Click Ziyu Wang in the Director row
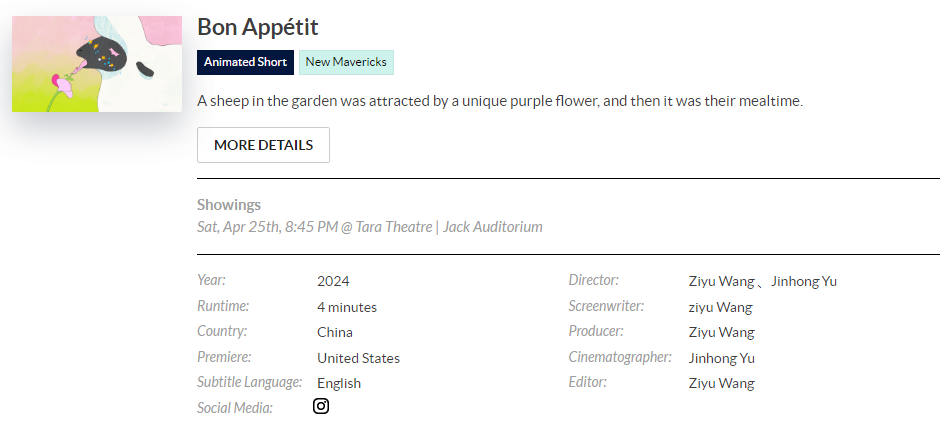Screen dimensions: 949x431 click(x=721, y=281)
